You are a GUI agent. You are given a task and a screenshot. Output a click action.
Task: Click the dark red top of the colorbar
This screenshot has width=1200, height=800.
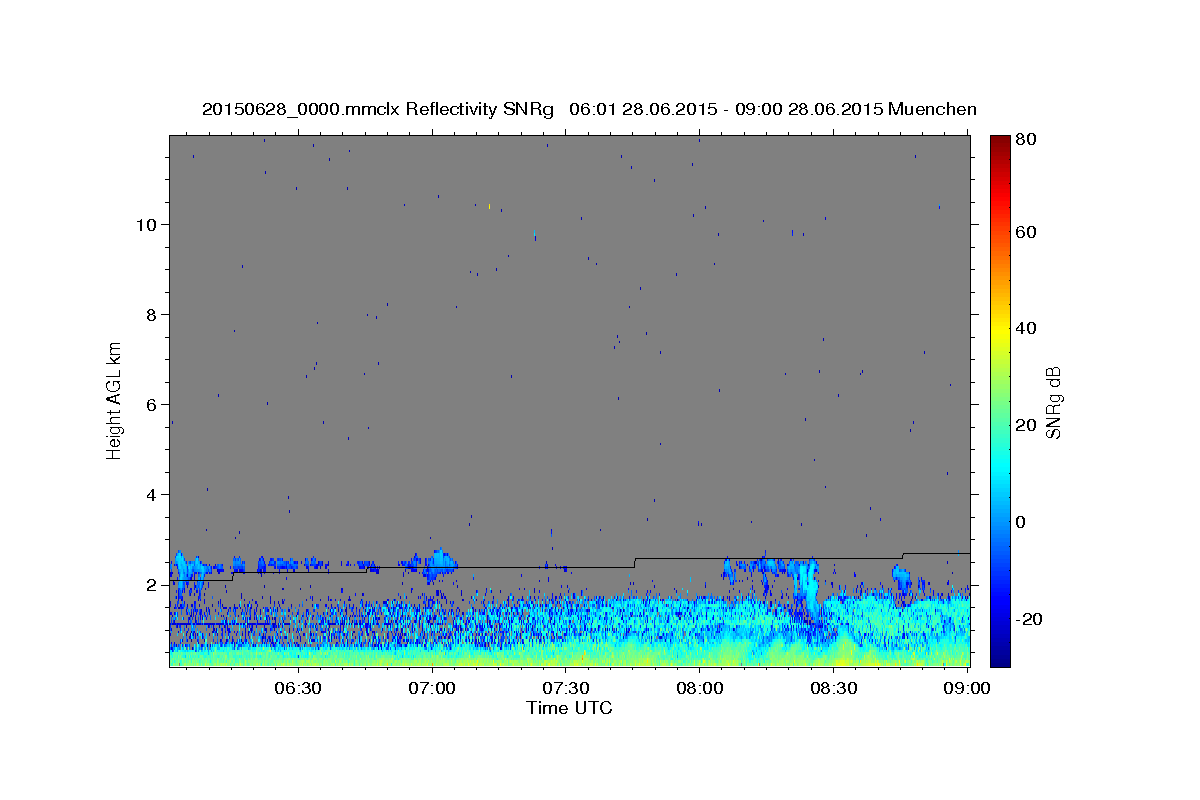point(999,141)
